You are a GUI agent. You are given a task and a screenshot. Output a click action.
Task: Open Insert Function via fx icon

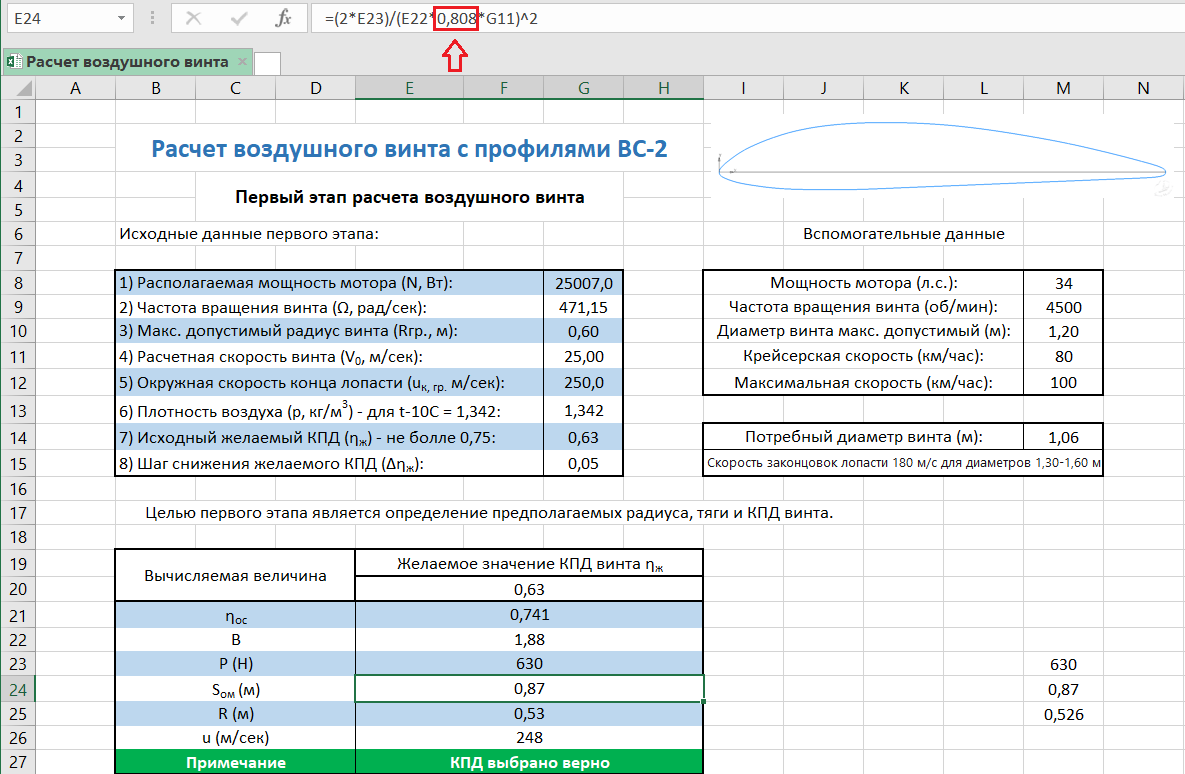[283, 18]
